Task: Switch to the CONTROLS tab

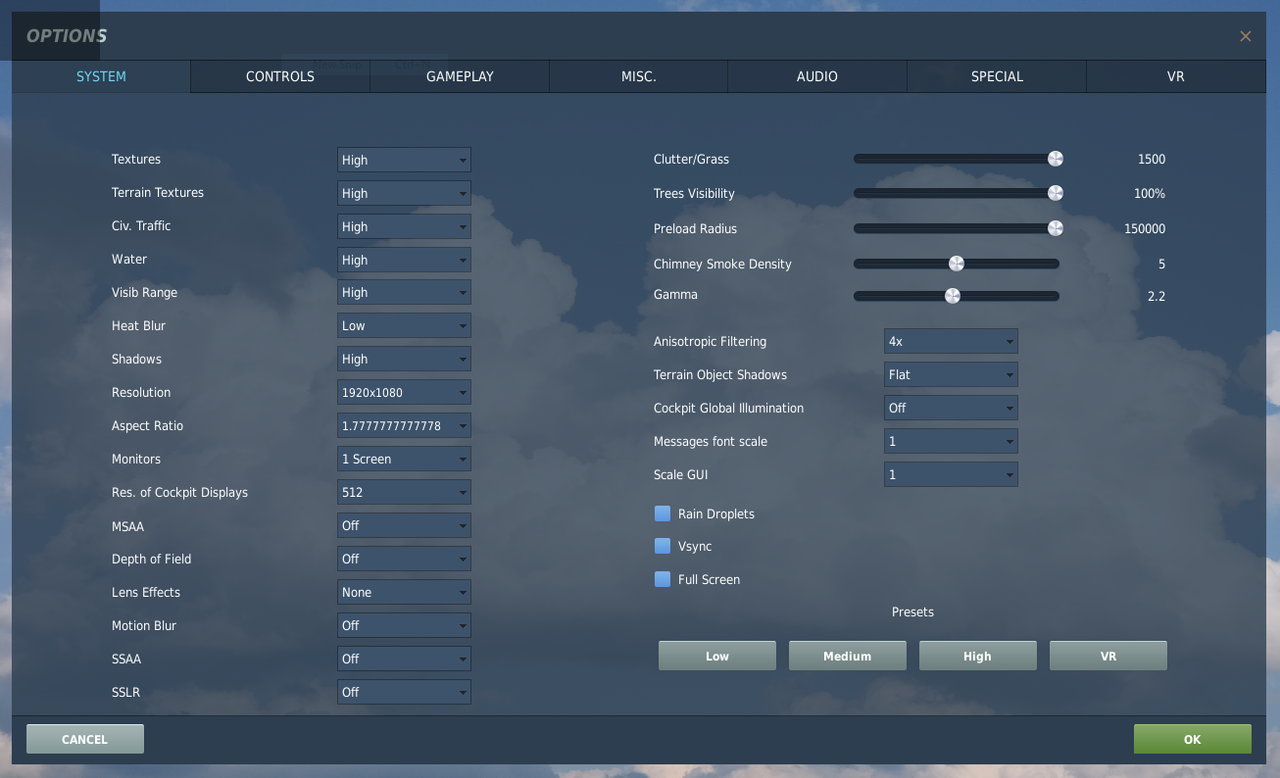Action: (279, 76)
